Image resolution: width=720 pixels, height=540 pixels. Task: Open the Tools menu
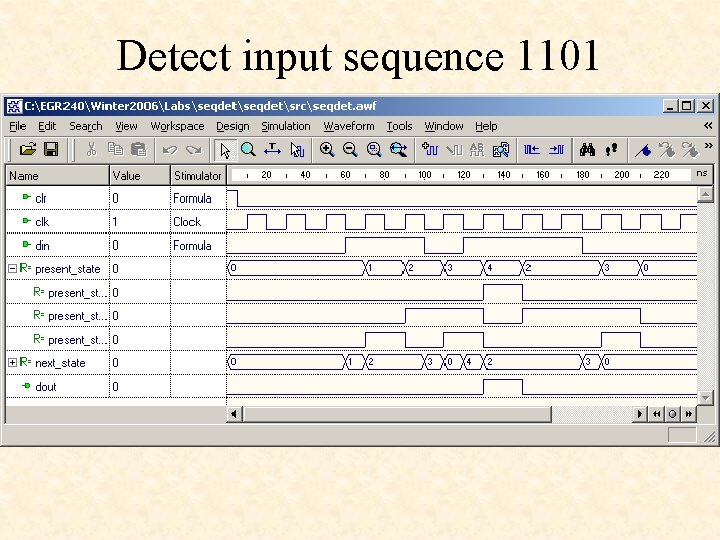coord(399,126)
